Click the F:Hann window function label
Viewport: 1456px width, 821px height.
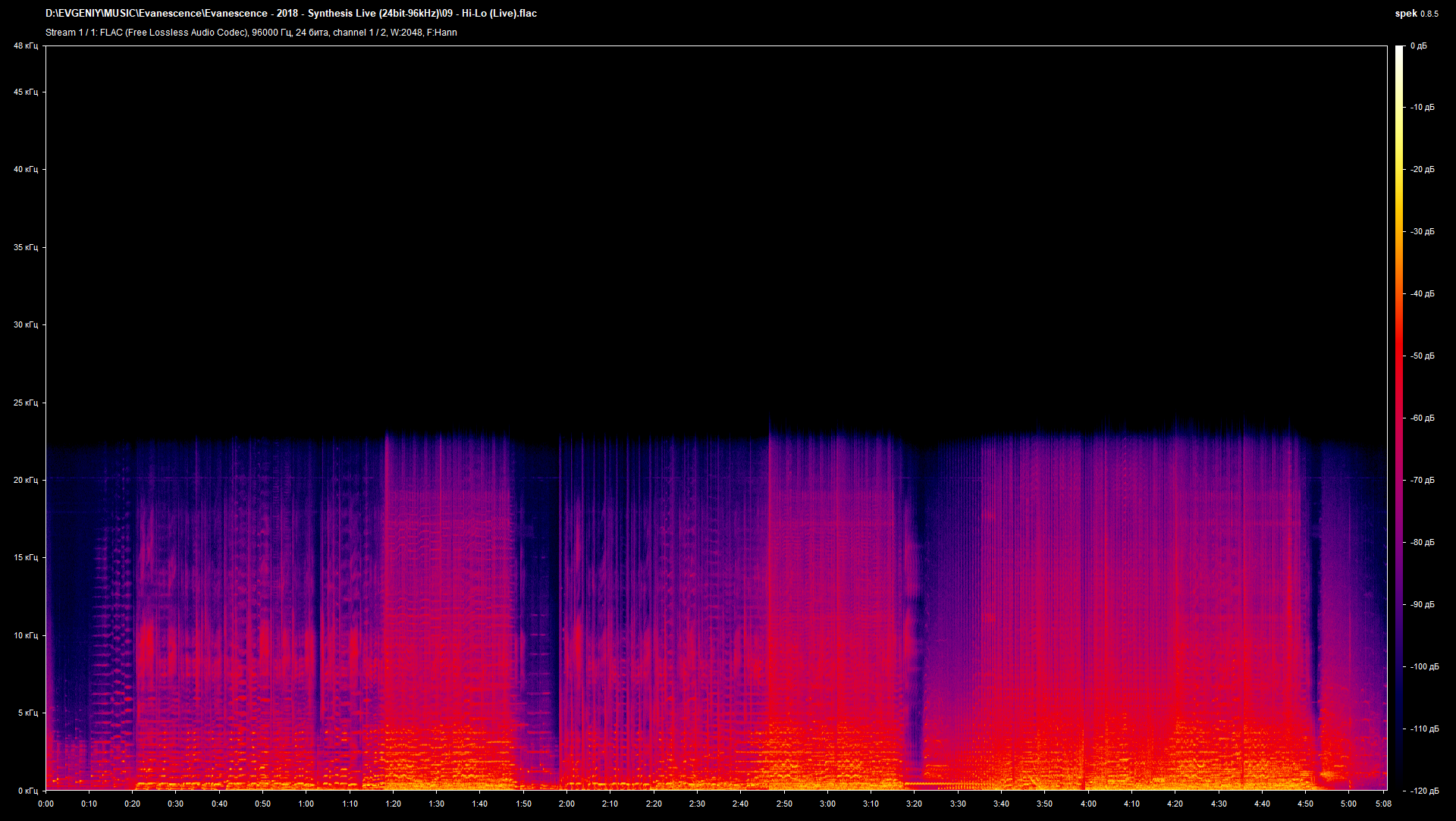pyautogui.click(x=441, y=33)
